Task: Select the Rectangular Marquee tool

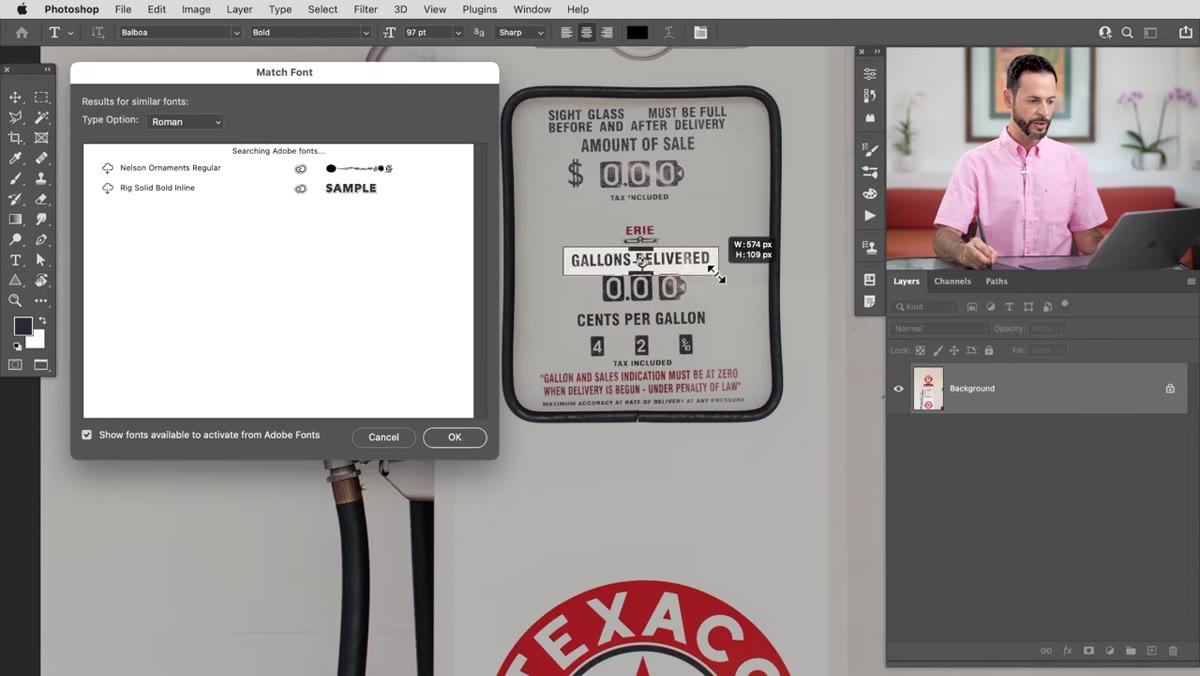Action: tap(41, 97)
